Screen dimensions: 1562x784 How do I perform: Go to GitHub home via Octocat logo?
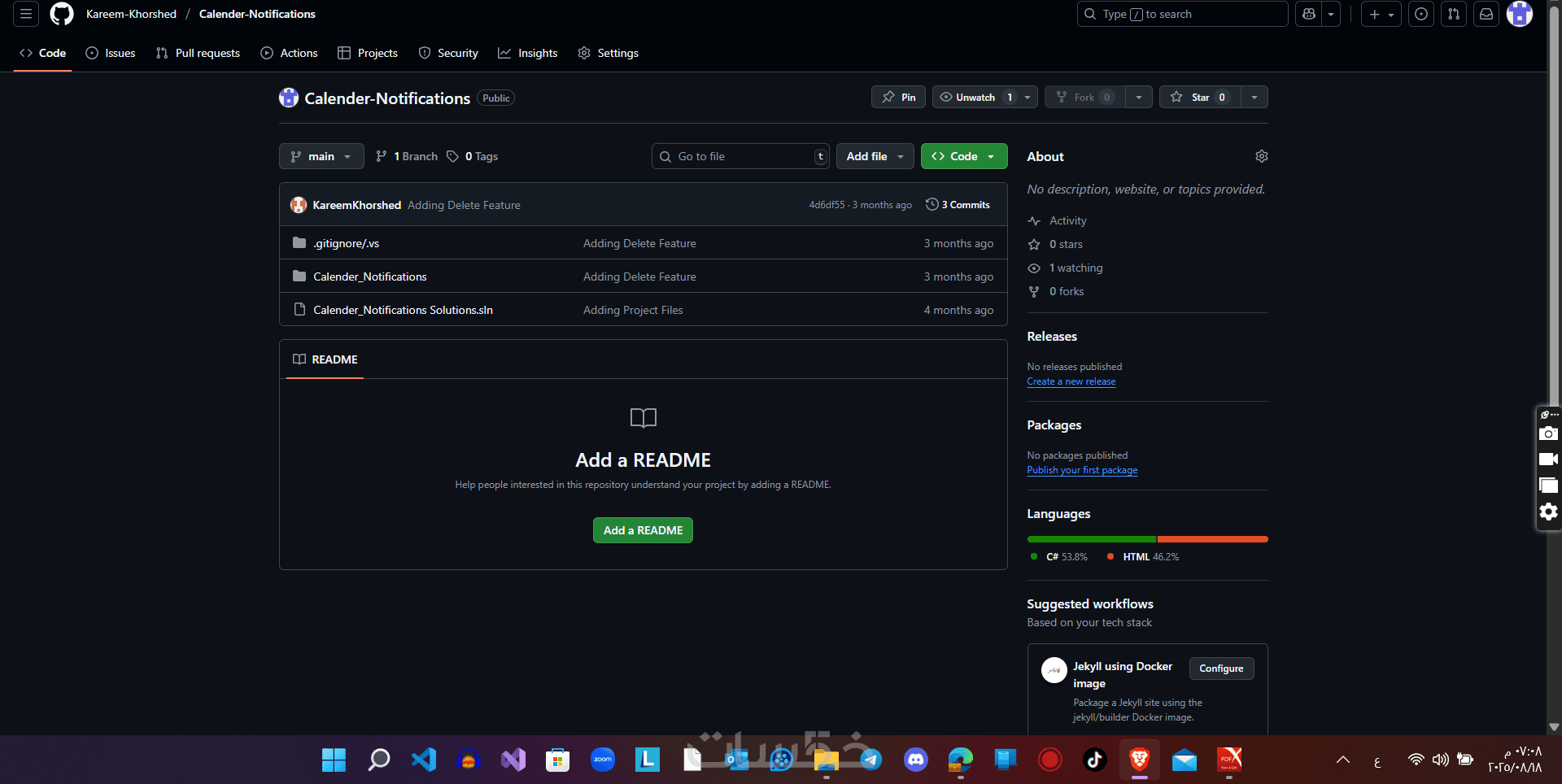pyautogui.click(x=62, y=14)
